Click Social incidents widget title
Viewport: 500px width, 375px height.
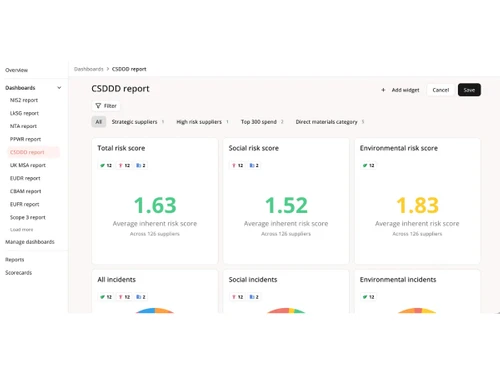coord(253,279)
